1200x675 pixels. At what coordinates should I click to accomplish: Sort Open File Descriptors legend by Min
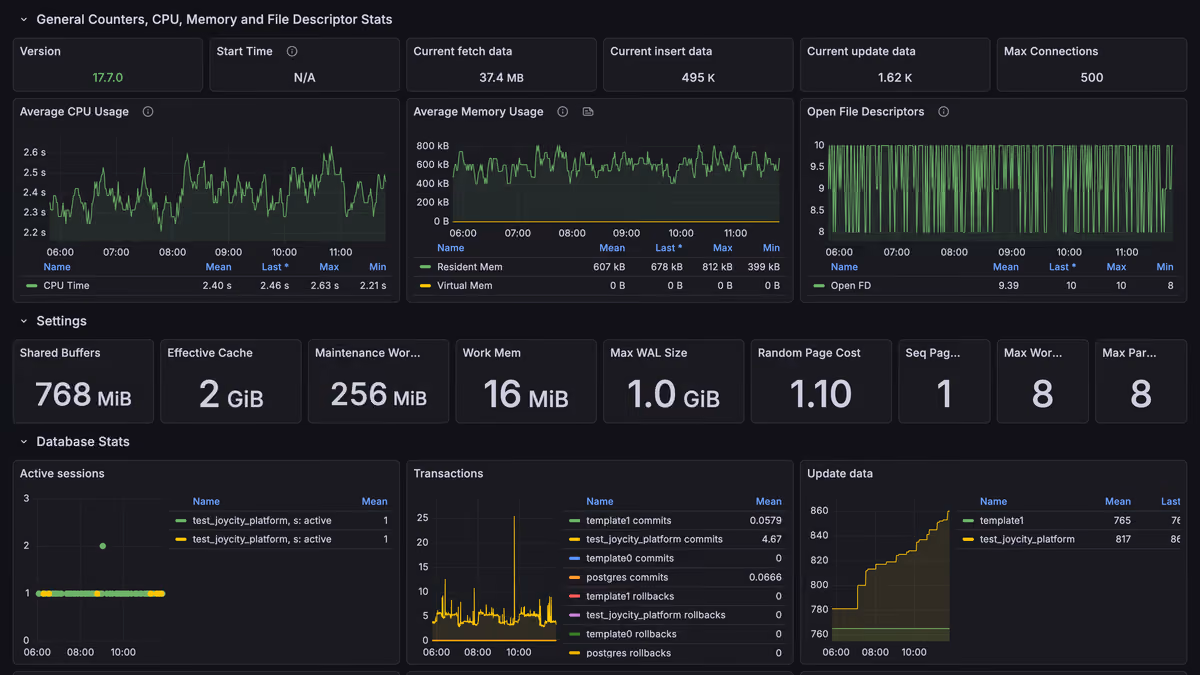click(1165, 267)
